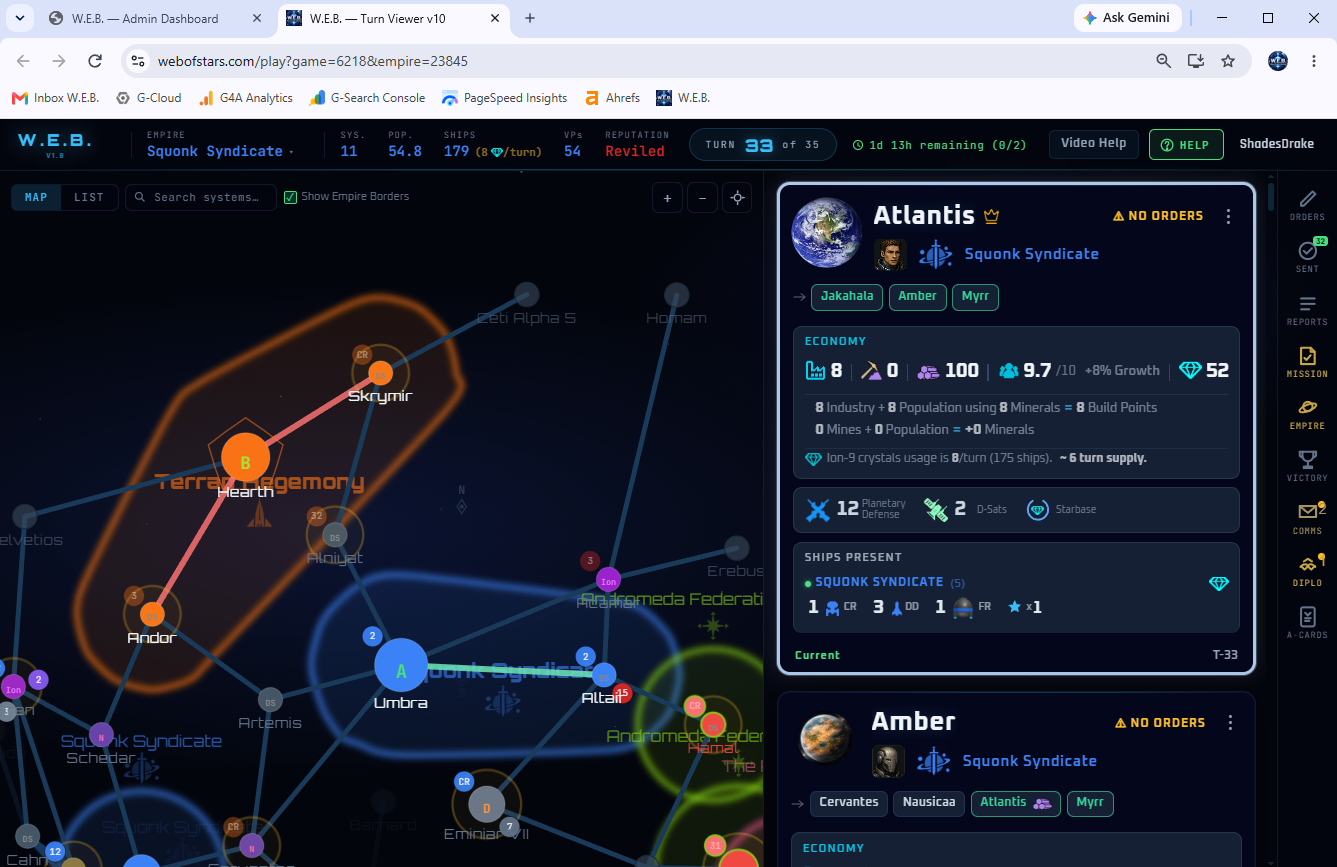Focus the Search systems field
The height and width of the screenshot is (867, 1337).
tap(200, 197)
